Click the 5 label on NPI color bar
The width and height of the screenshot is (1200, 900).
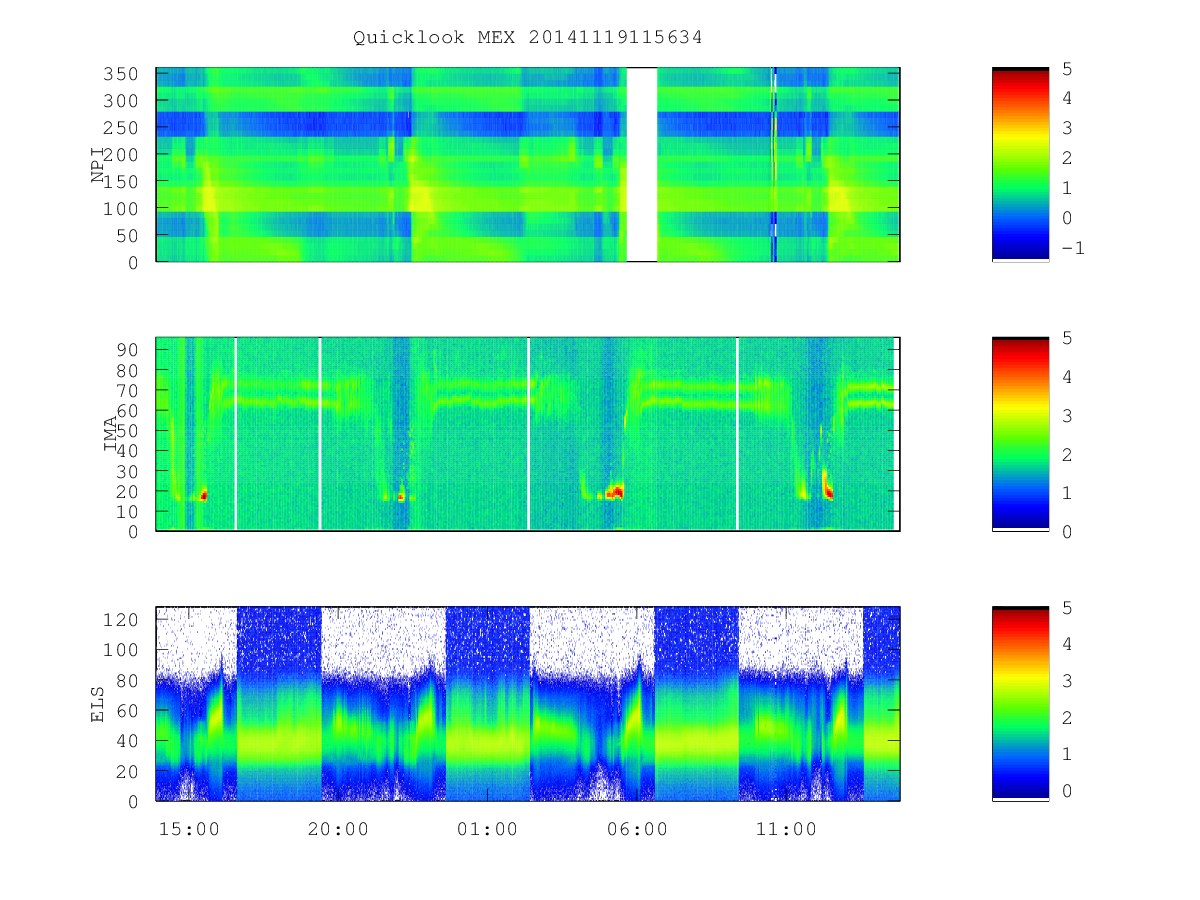tap(1067, 68)
